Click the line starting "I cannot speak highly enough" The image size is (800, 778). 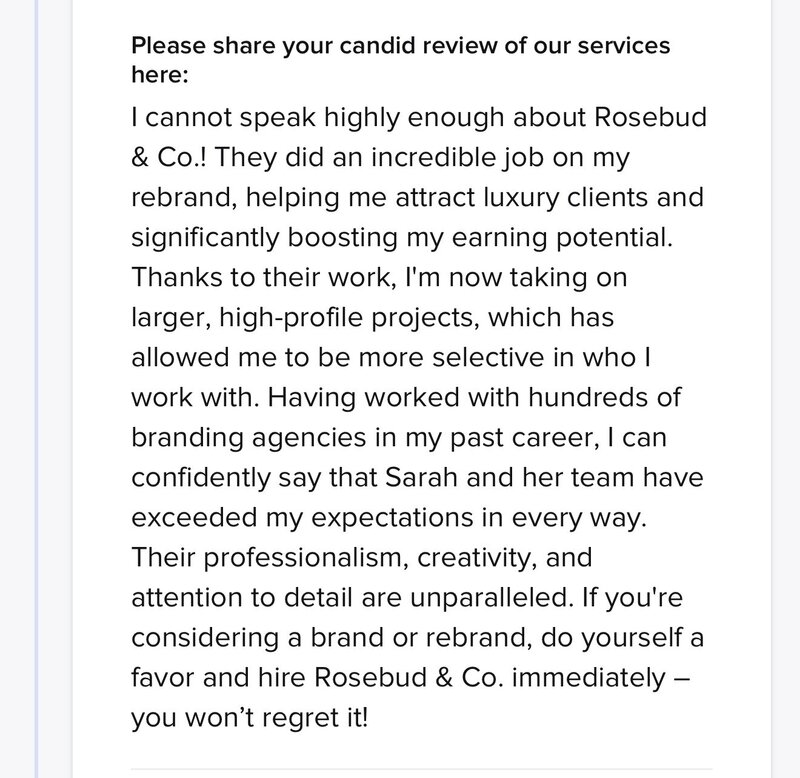(419, 118)
